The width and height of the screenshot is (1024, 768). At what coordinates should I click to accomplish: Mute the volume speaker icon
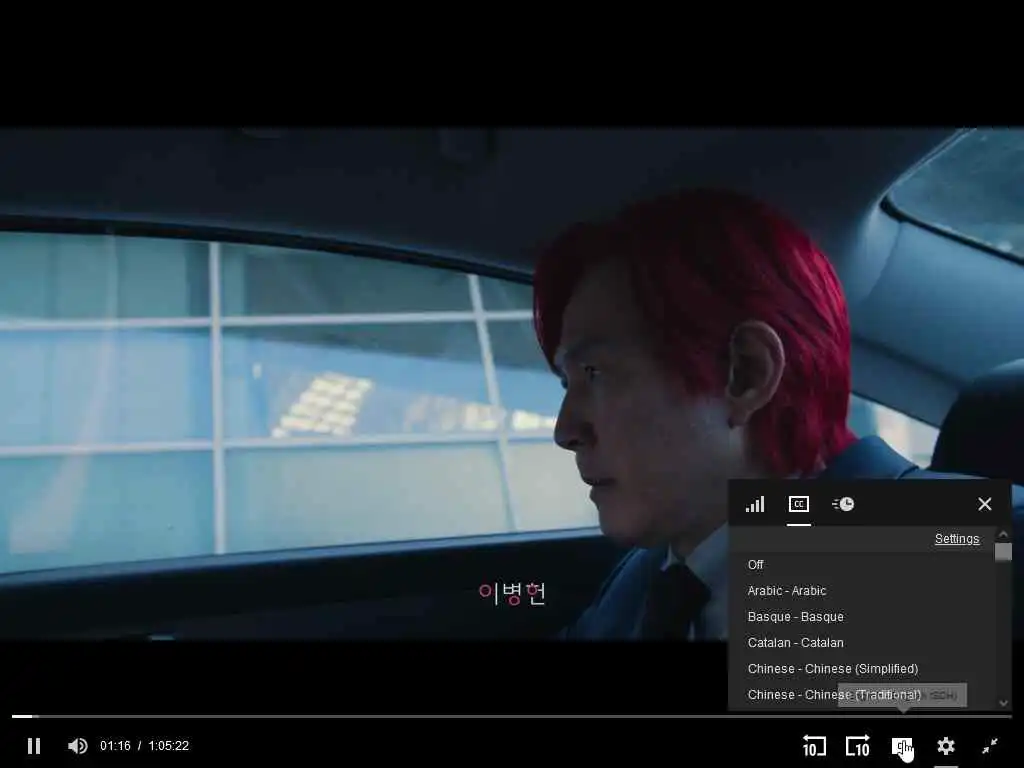point(78,746)
